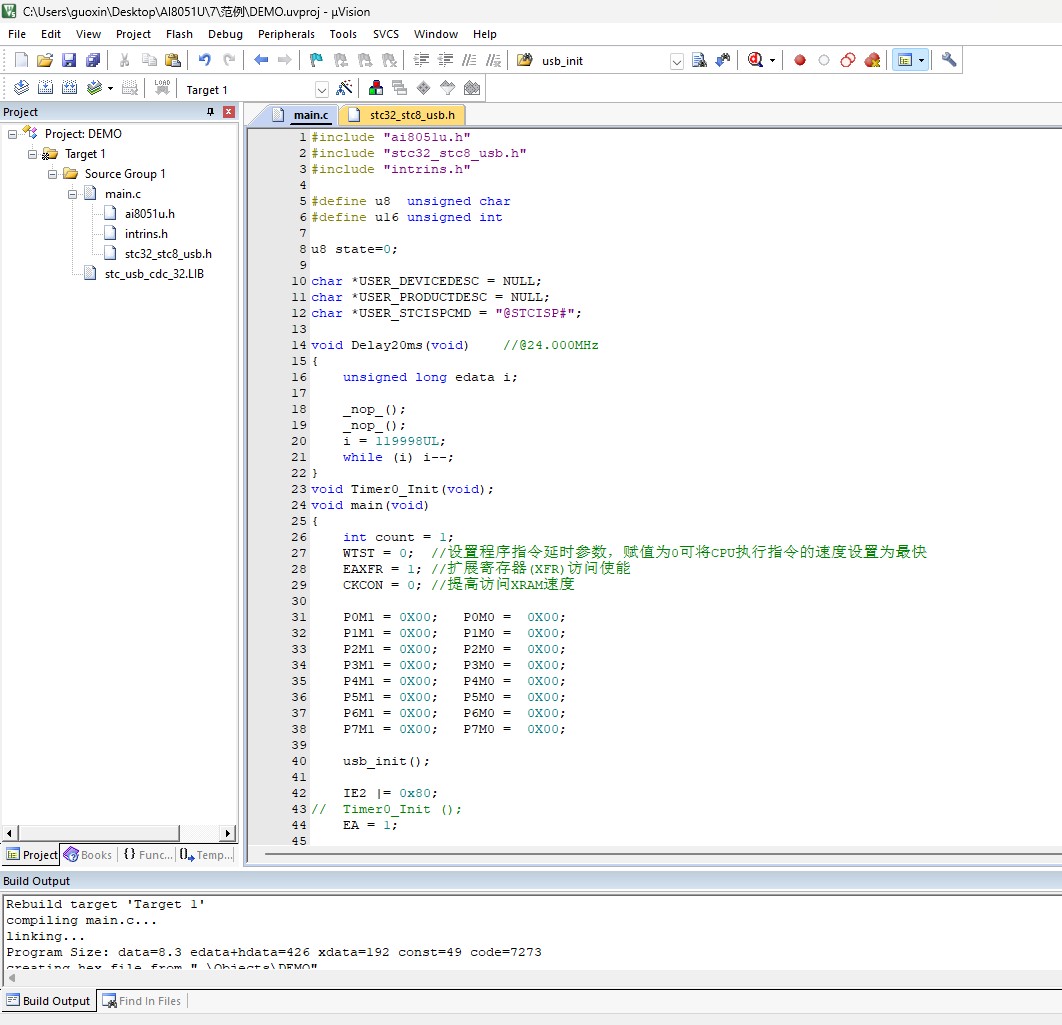Rebuild all target files icon
Image resolution: width=1062 pixels, height=1025 pixels.
[x=69, y=88]
